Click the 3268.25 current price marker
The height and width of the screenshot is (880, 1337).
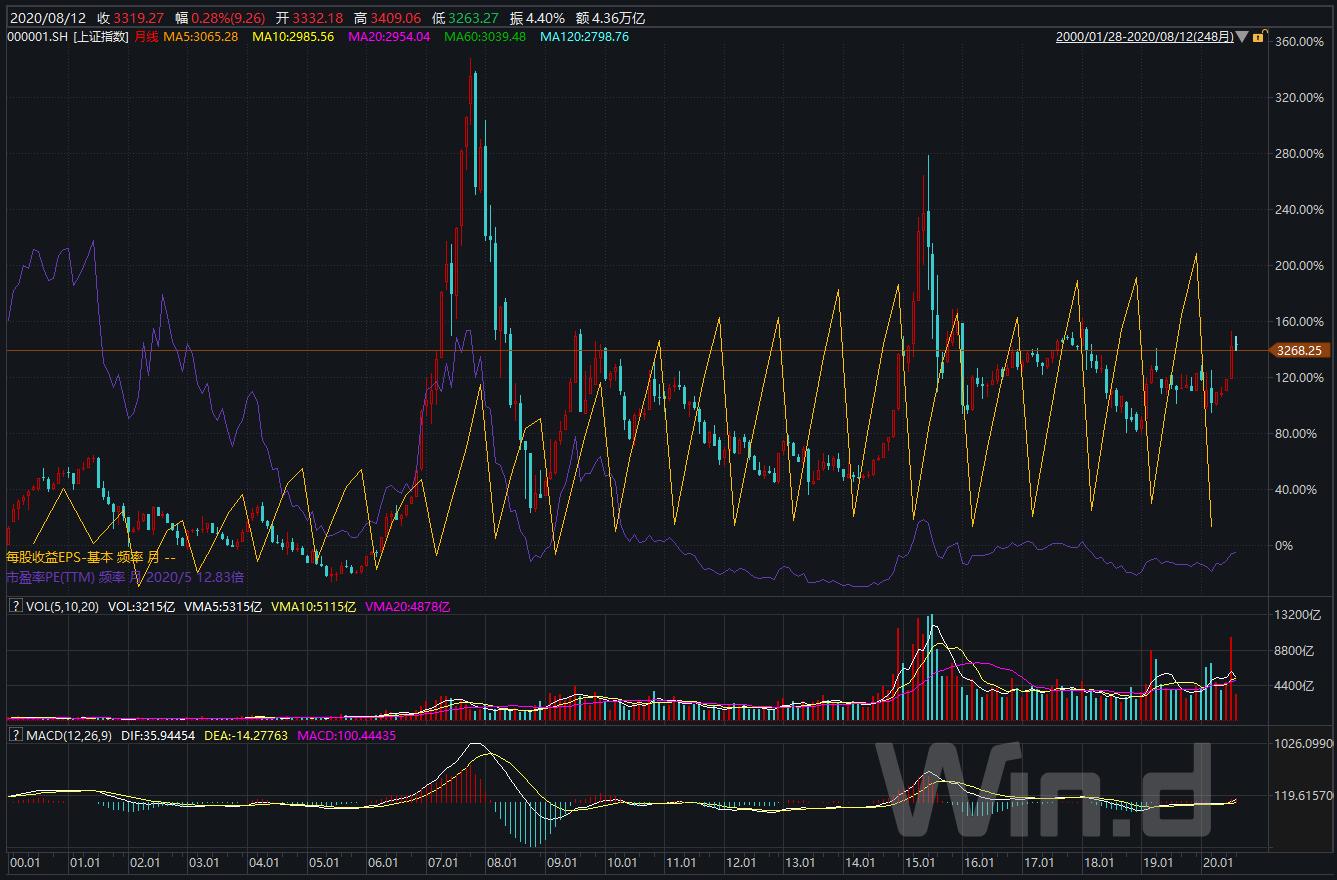pos(1299,351)
